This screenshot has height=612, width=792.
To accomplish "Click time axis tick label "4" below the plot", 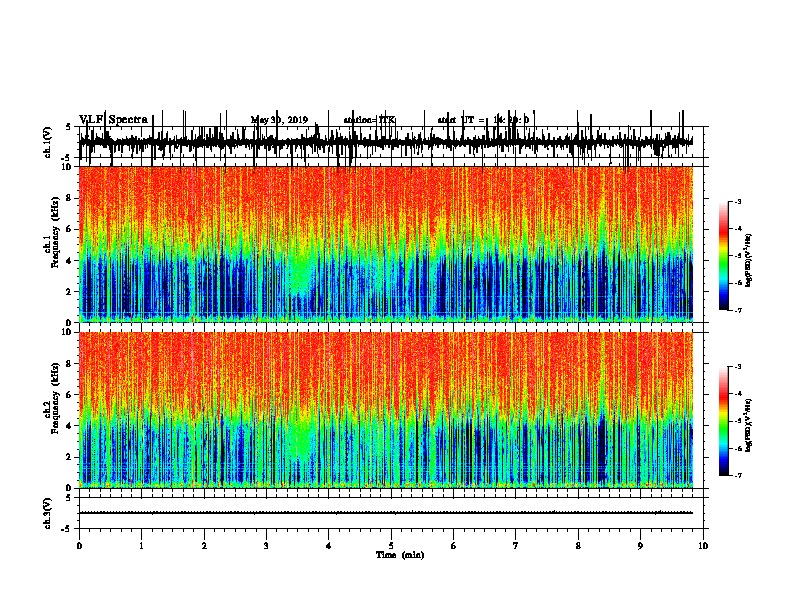I will [x=329, y=546].
